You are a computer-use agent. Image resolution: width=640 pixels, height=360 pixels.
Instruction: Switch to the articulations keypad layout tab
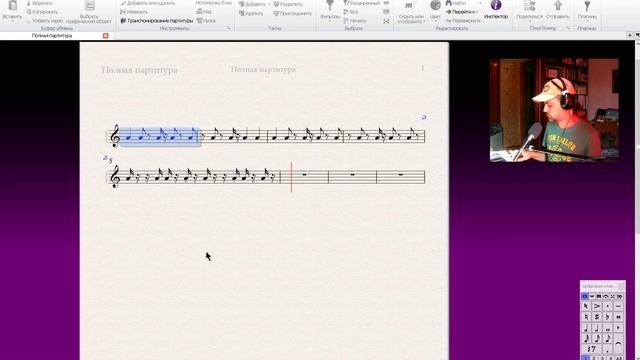pos(606,296)
